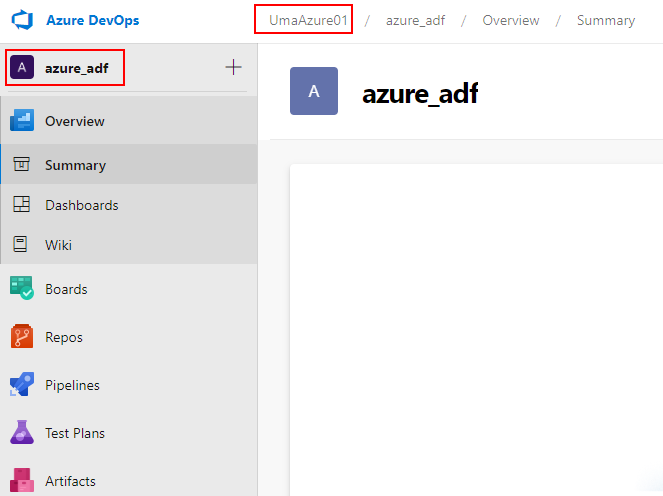Click the Boards hub icon
This screenshot has height=496, width=663.
(x=22, y=288)
